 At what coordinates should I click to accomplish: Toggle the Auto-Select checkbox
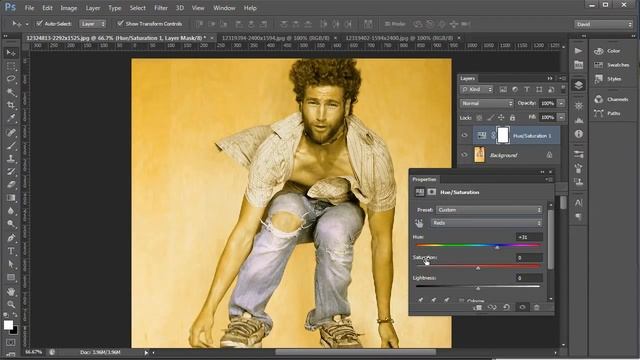click(x=39, y=23)
